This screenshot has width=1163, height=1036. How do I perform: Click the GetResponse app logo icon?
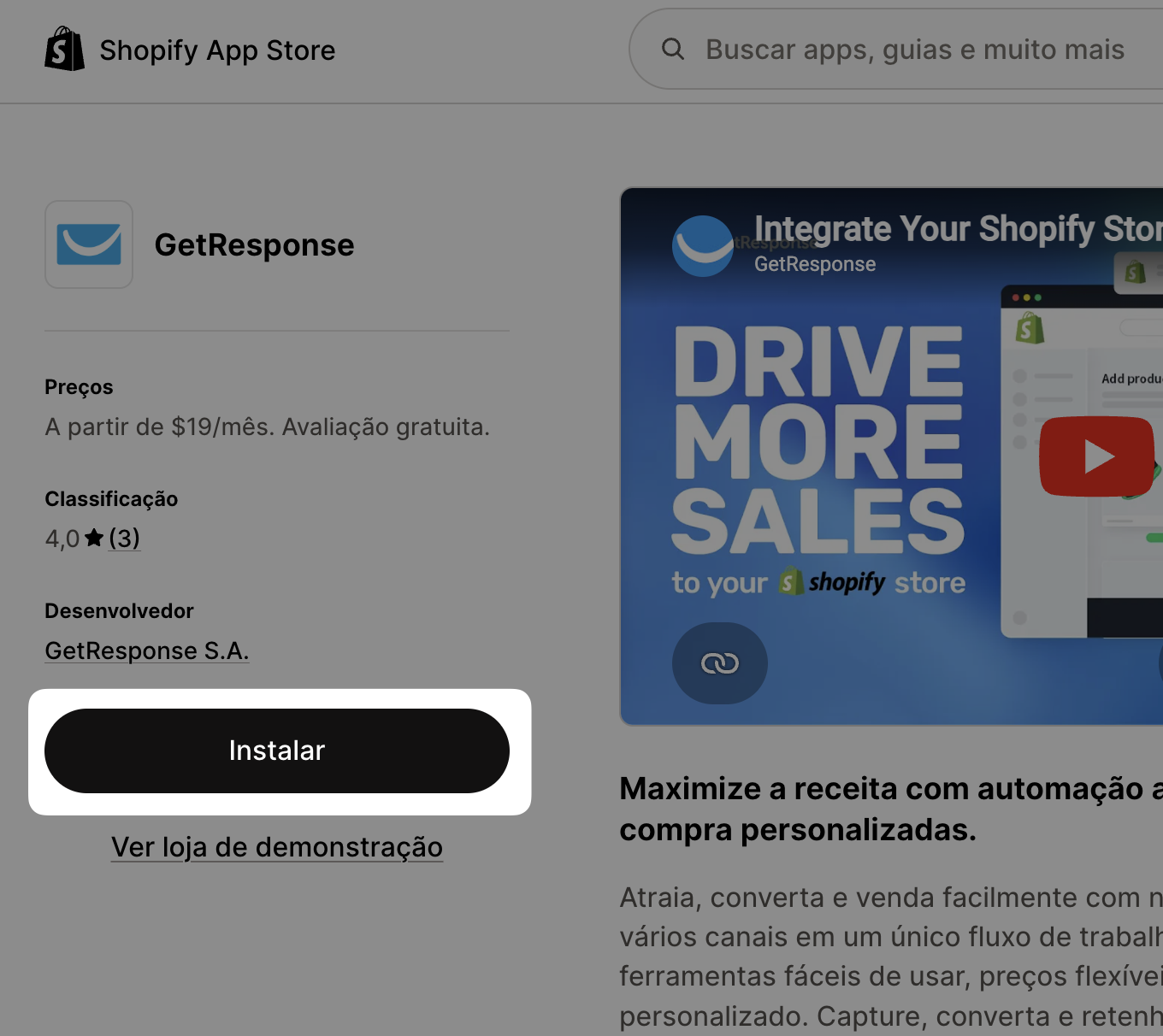pyautogui.click(x=89, y=244)
